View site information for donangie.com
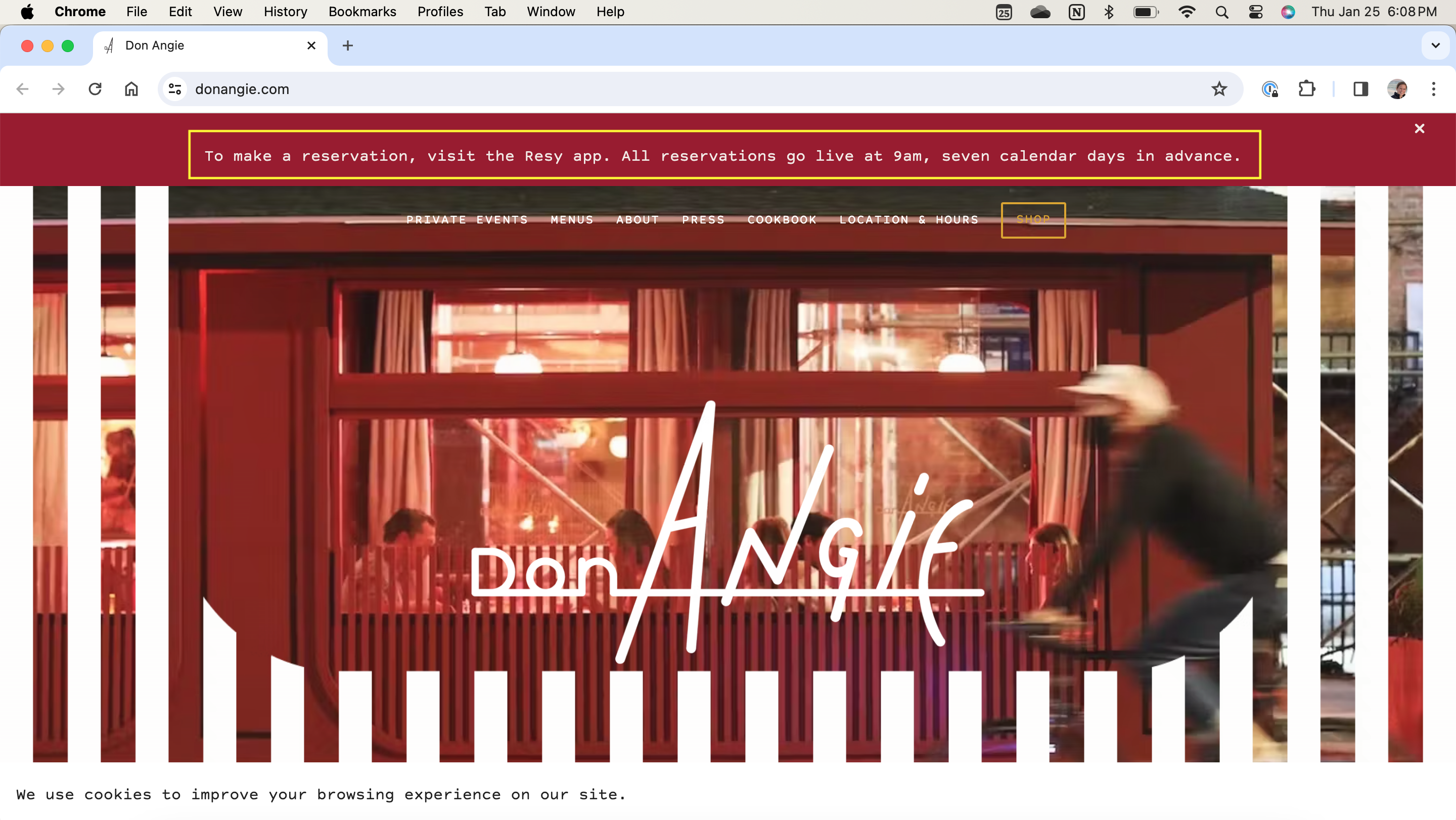 [x=175, y=89]
